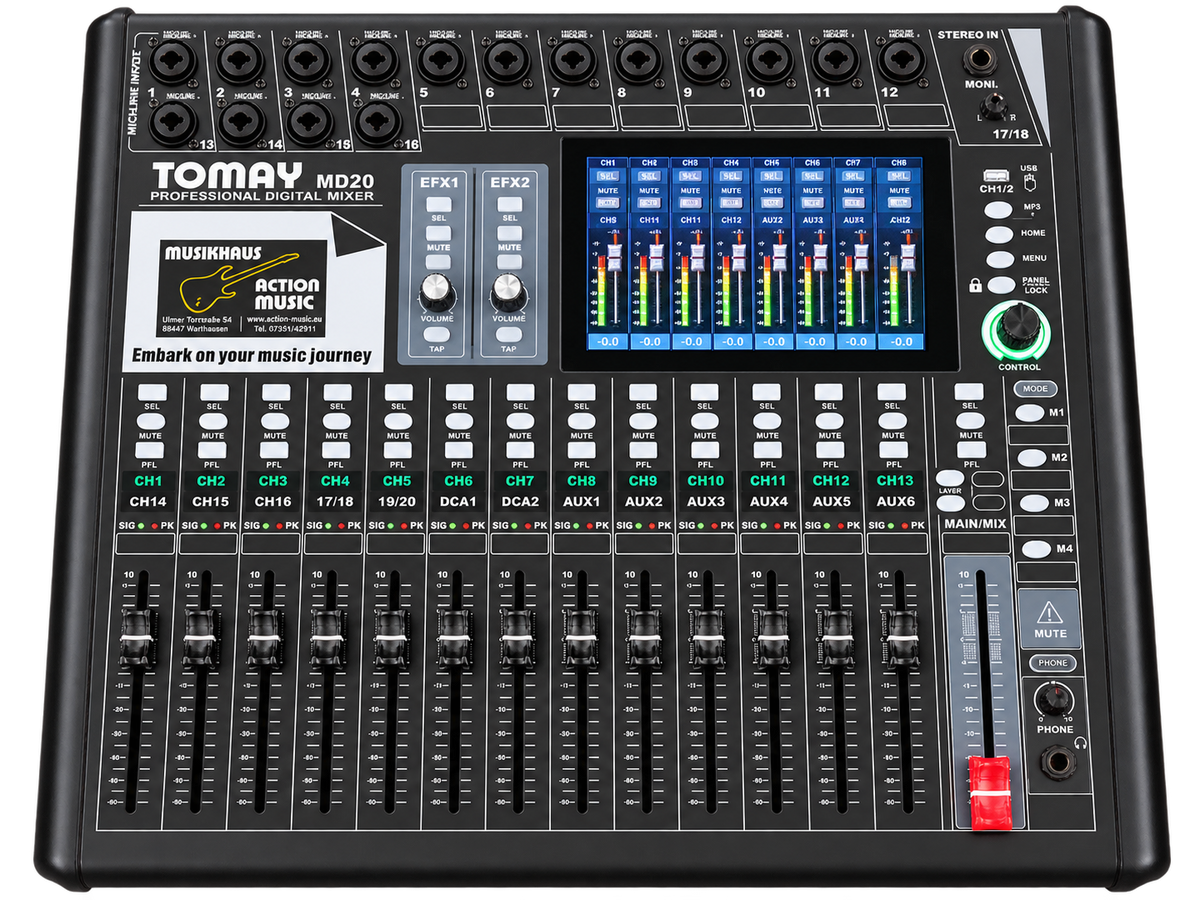Mute hardware channel CH10
Image resolution: width=1200 pixels, height=900 pixels.
coord(705,421)
